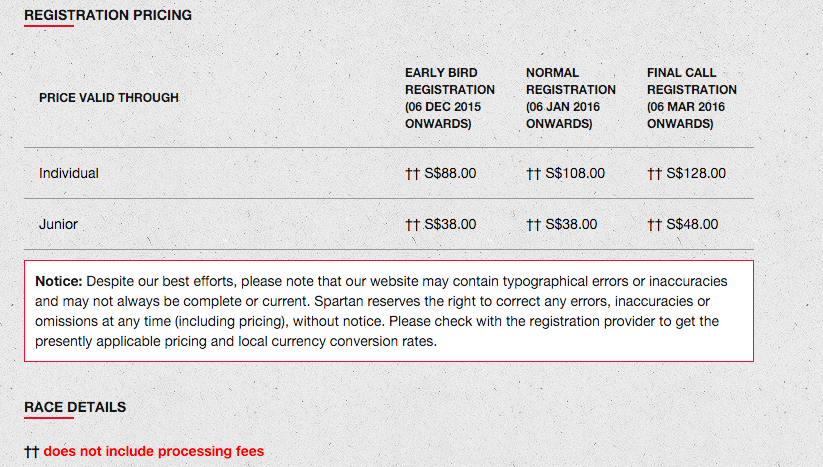Click the Individual early bird price S$88.00
Screen dimensions: 823x467
(x=450, y=173)
